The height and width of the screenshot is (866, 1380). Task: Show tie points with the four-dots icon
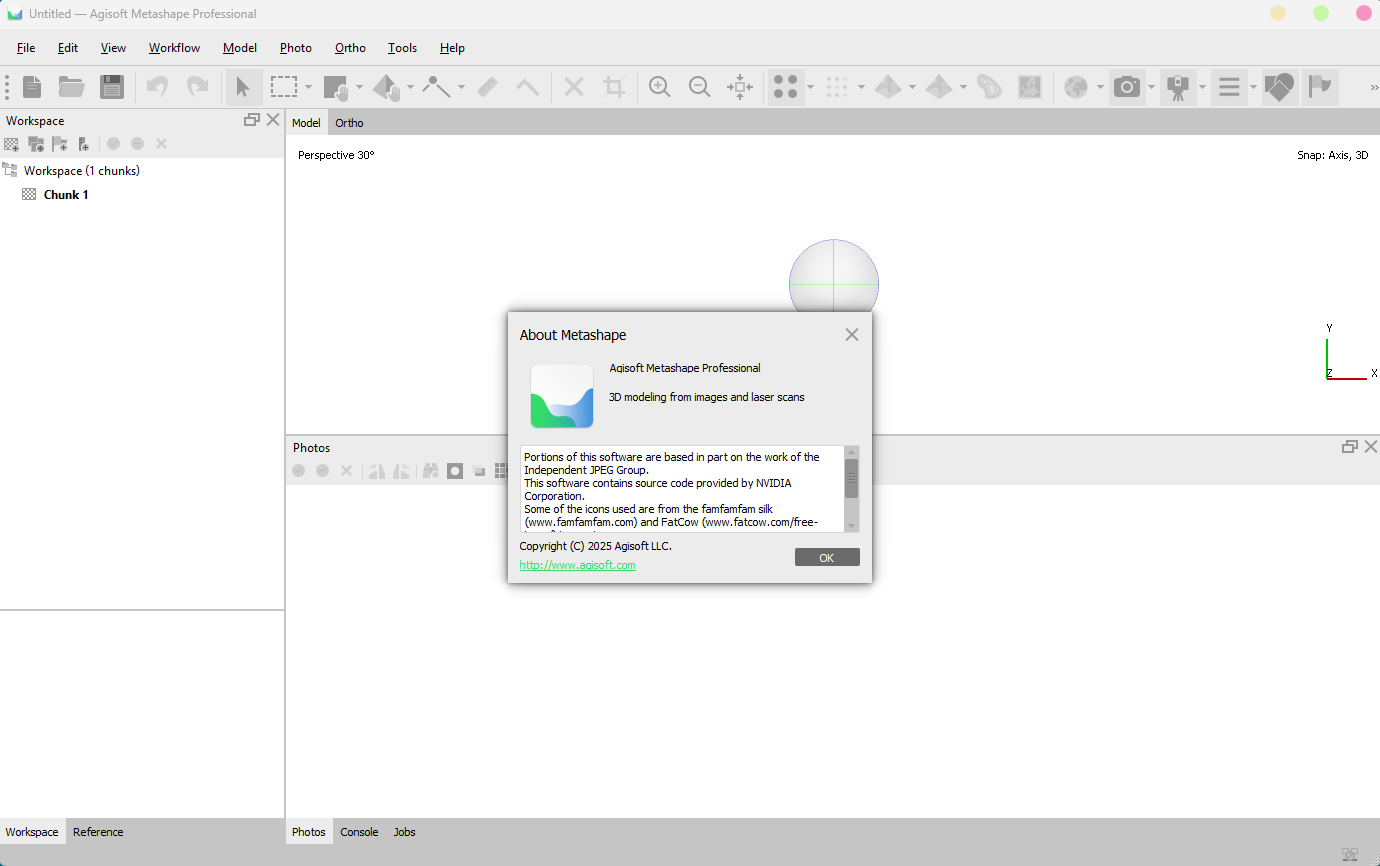coord(785,87)
